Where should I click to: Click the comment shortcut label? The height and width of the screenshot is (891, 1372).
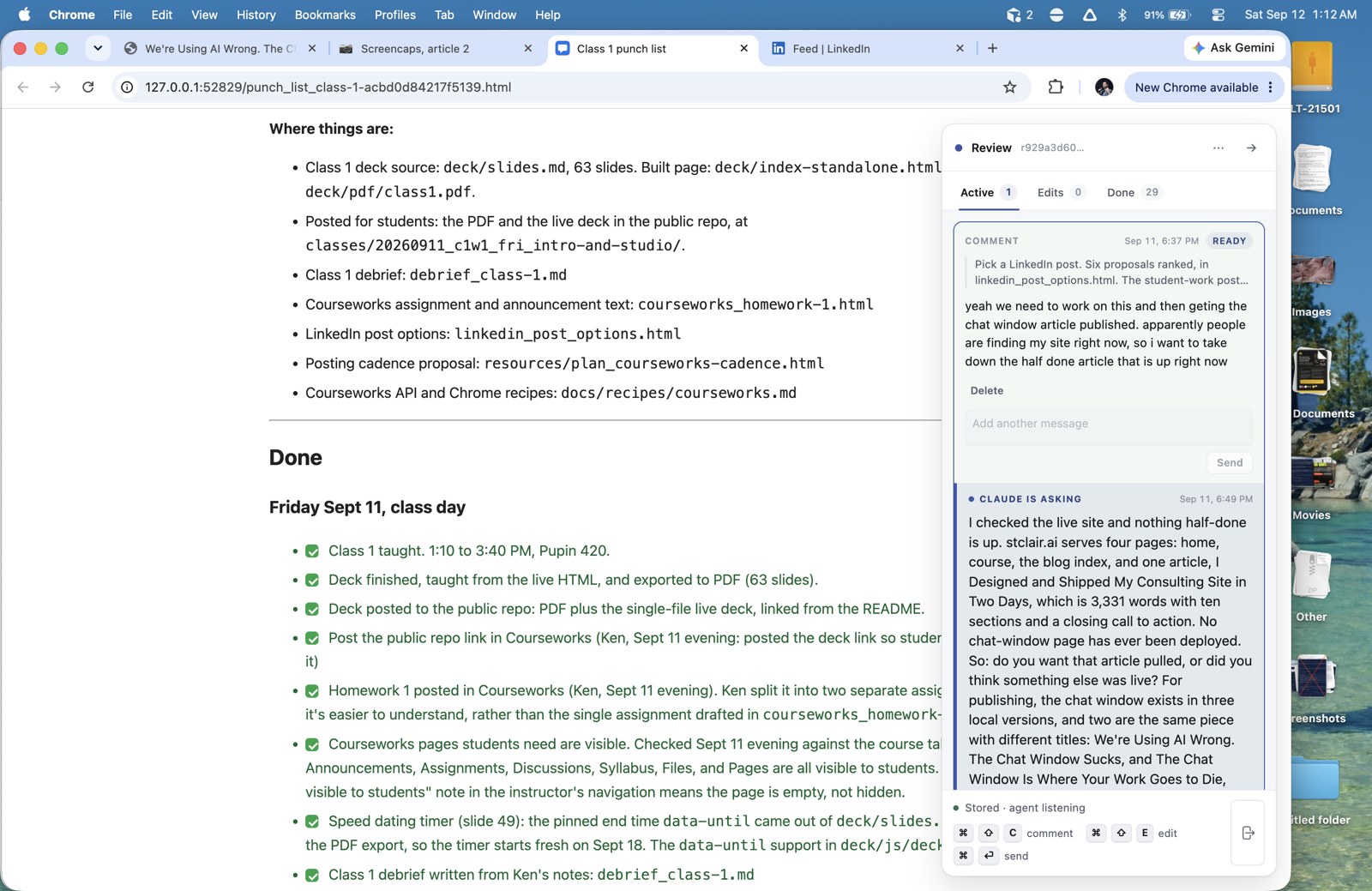click(x=1050, y=834)
